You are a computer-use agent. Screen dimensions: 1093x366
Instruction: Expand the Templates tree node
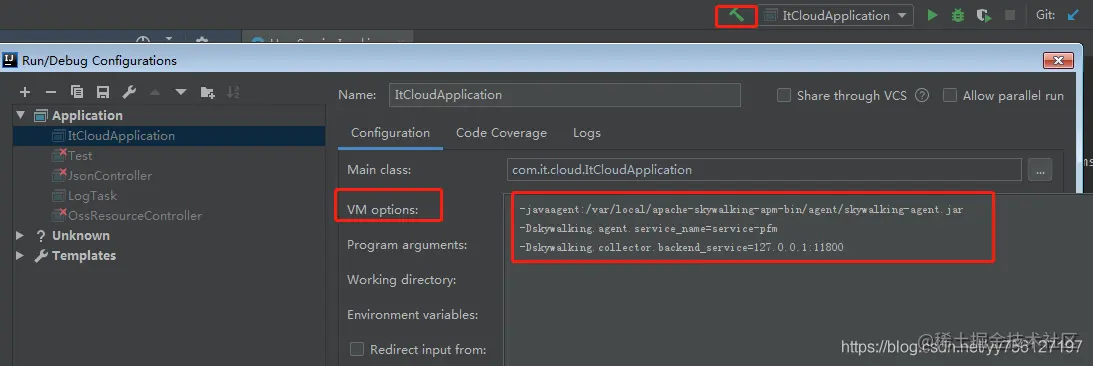(20, 256)
